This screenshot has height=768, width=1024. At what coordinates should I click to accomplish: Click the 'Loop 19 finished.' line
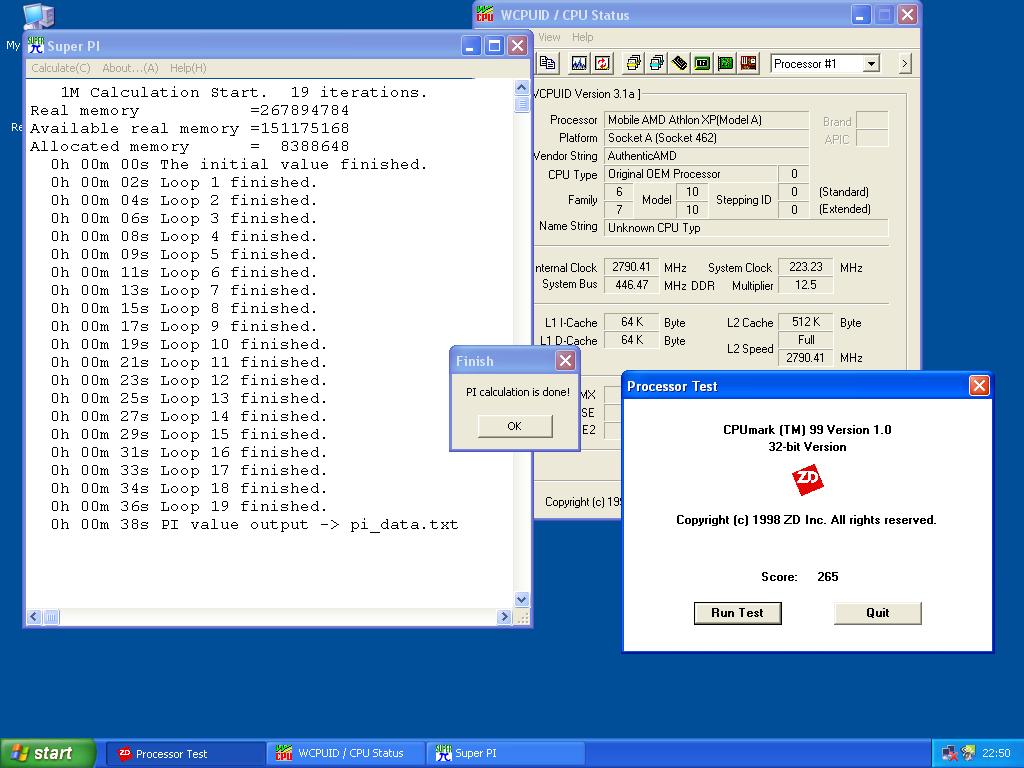189,506
